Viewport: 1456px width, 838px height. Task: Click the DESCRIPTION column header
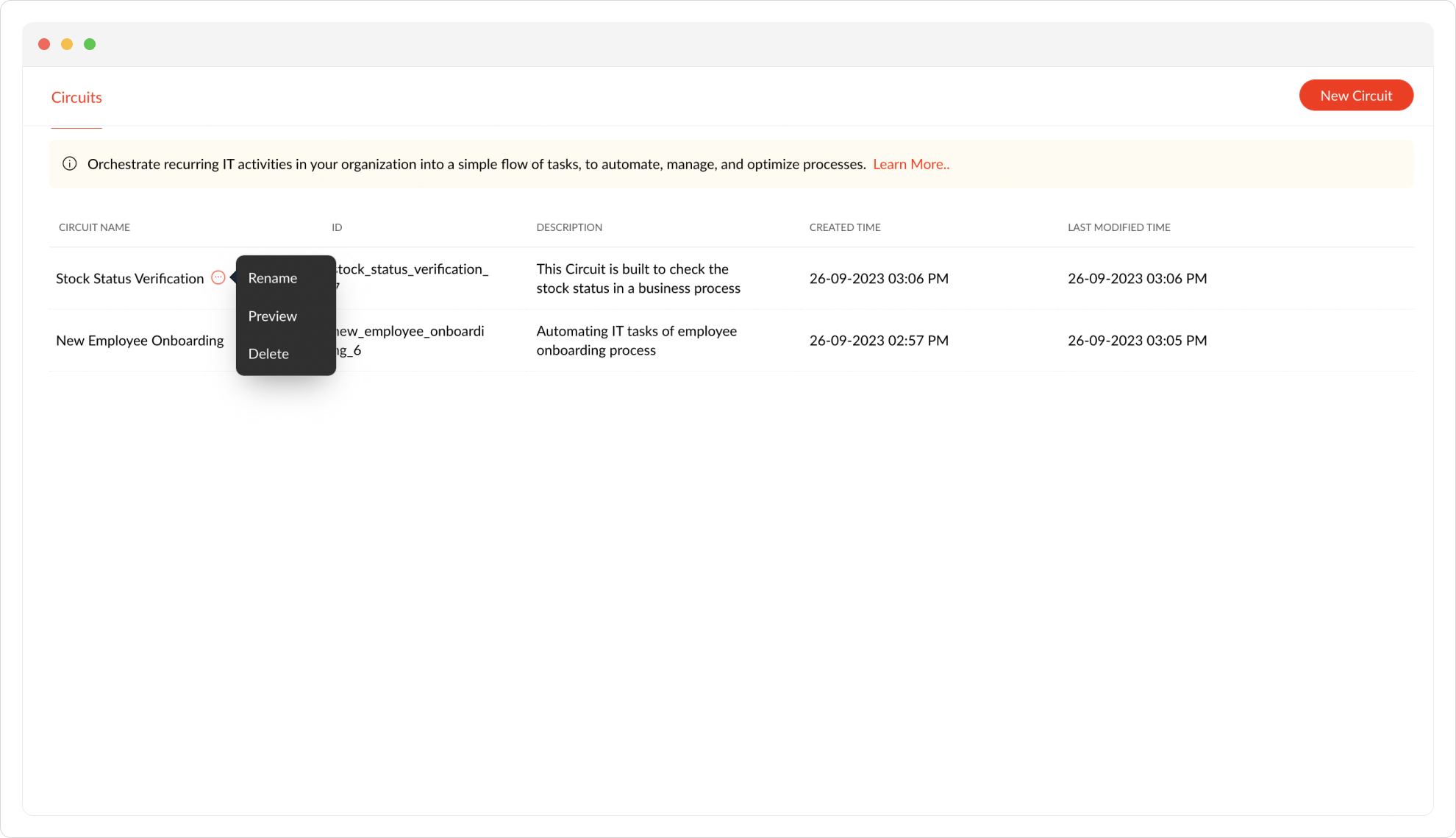pyautogui.click(x=569, y=227)
